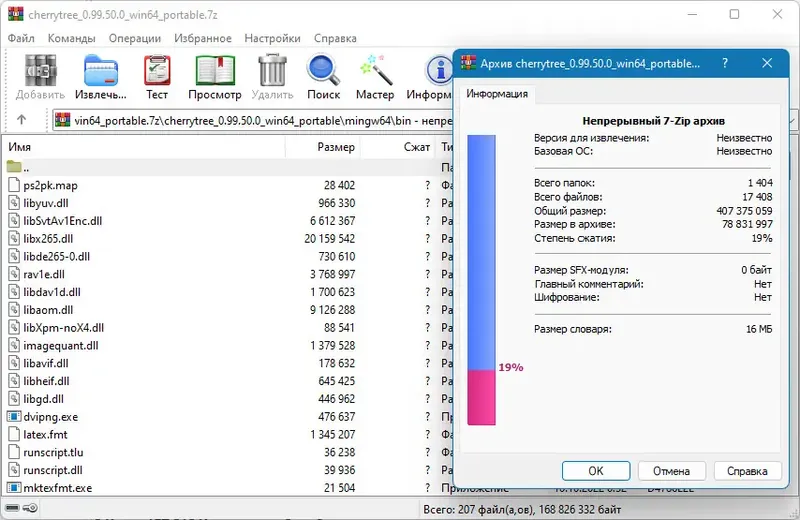
Task: Click the 17 408 total files value
Action: click(x=757, y=197)
